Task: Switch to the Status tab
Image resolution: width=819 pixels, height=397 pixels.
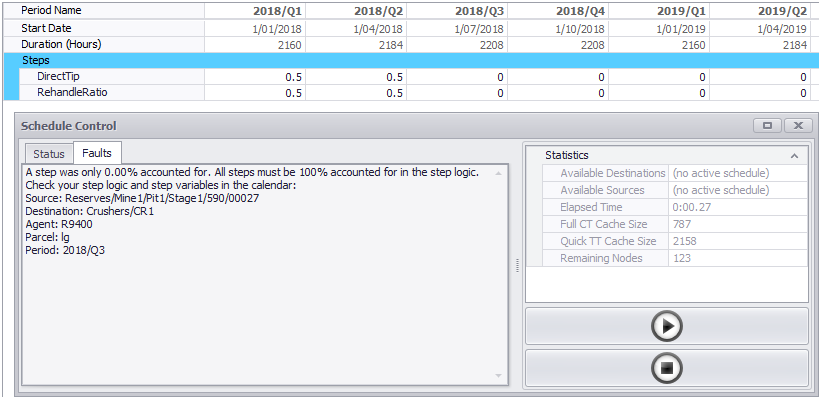Action: coord(49,154)
